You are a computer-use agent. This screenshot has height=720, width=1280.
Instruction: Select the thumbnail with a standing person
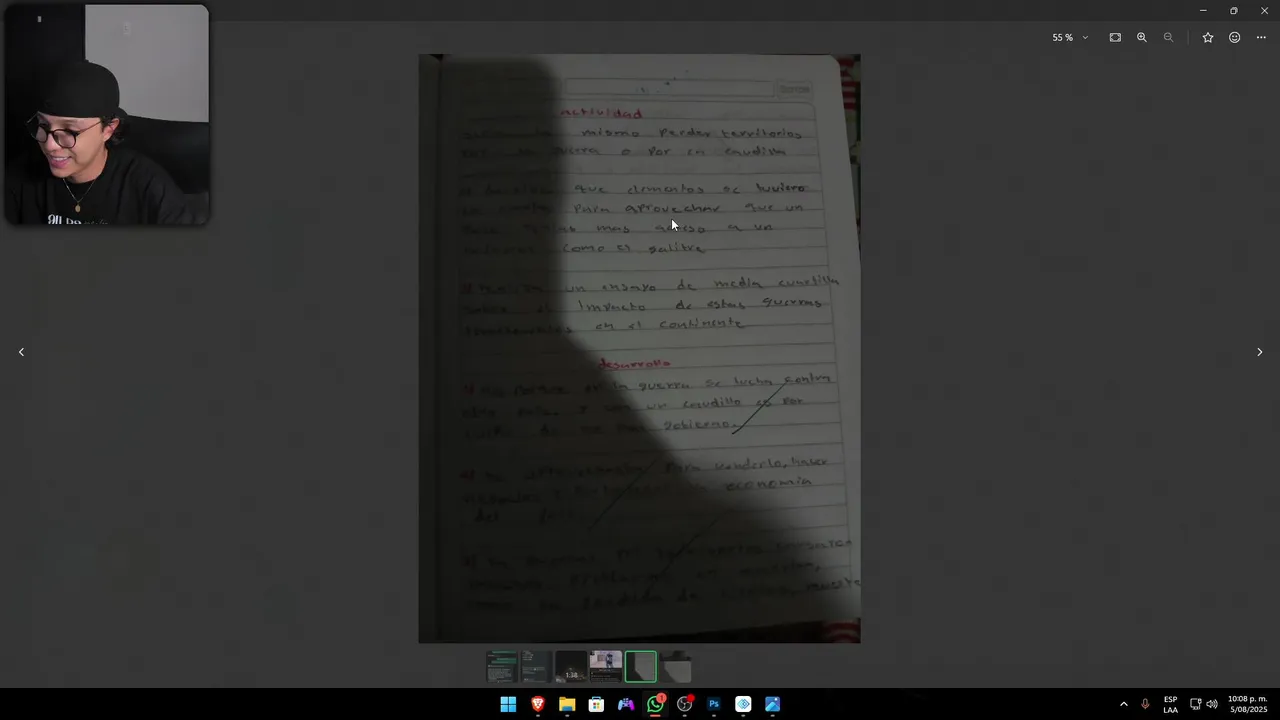605,666
